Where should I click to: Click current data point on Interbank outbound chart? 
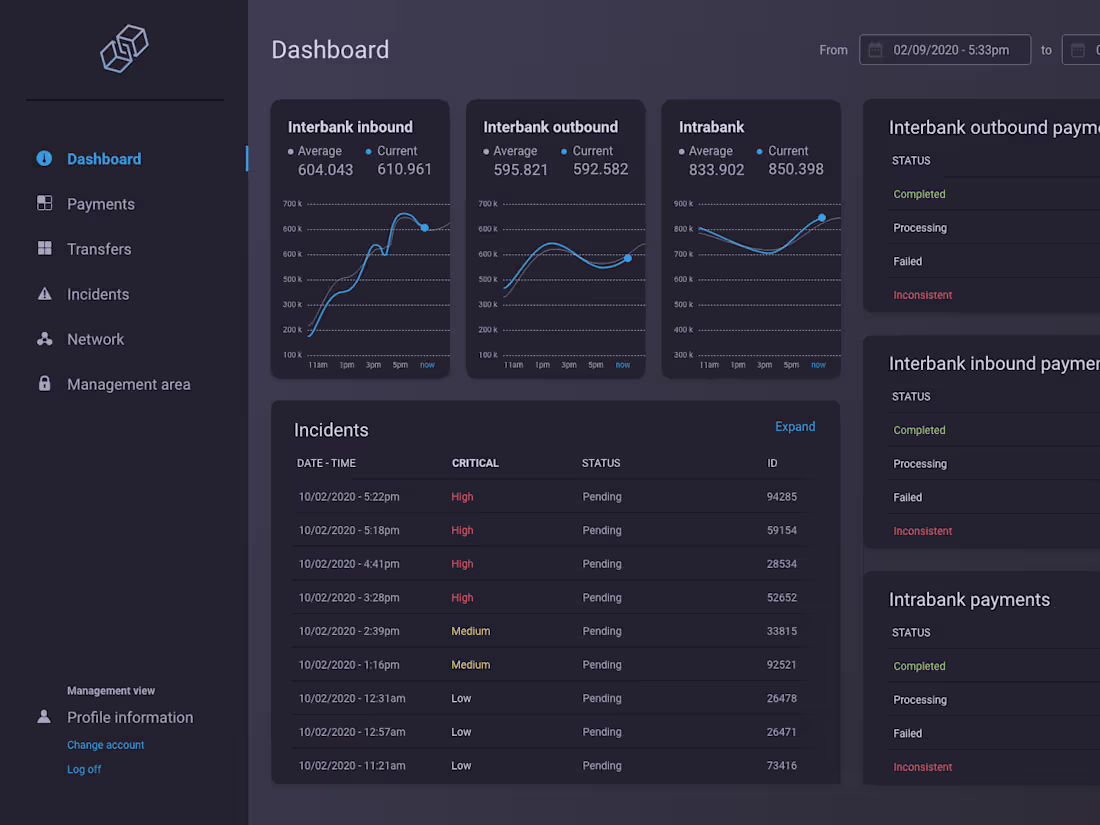628,258
